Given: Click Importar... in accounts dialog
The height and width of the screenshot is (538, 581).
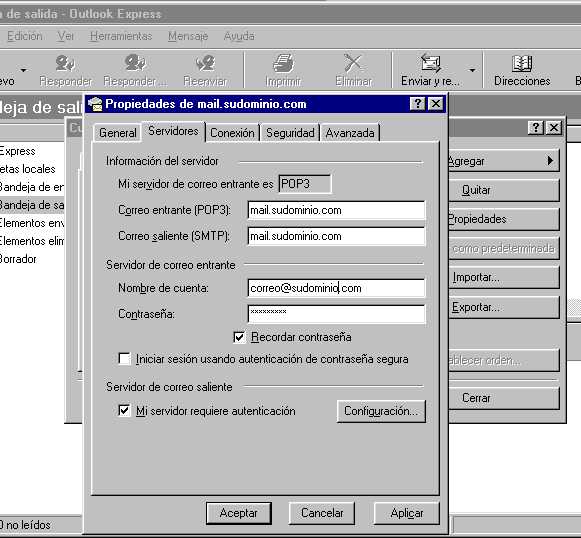Looking at the screenshot, I should click(504, 277).
